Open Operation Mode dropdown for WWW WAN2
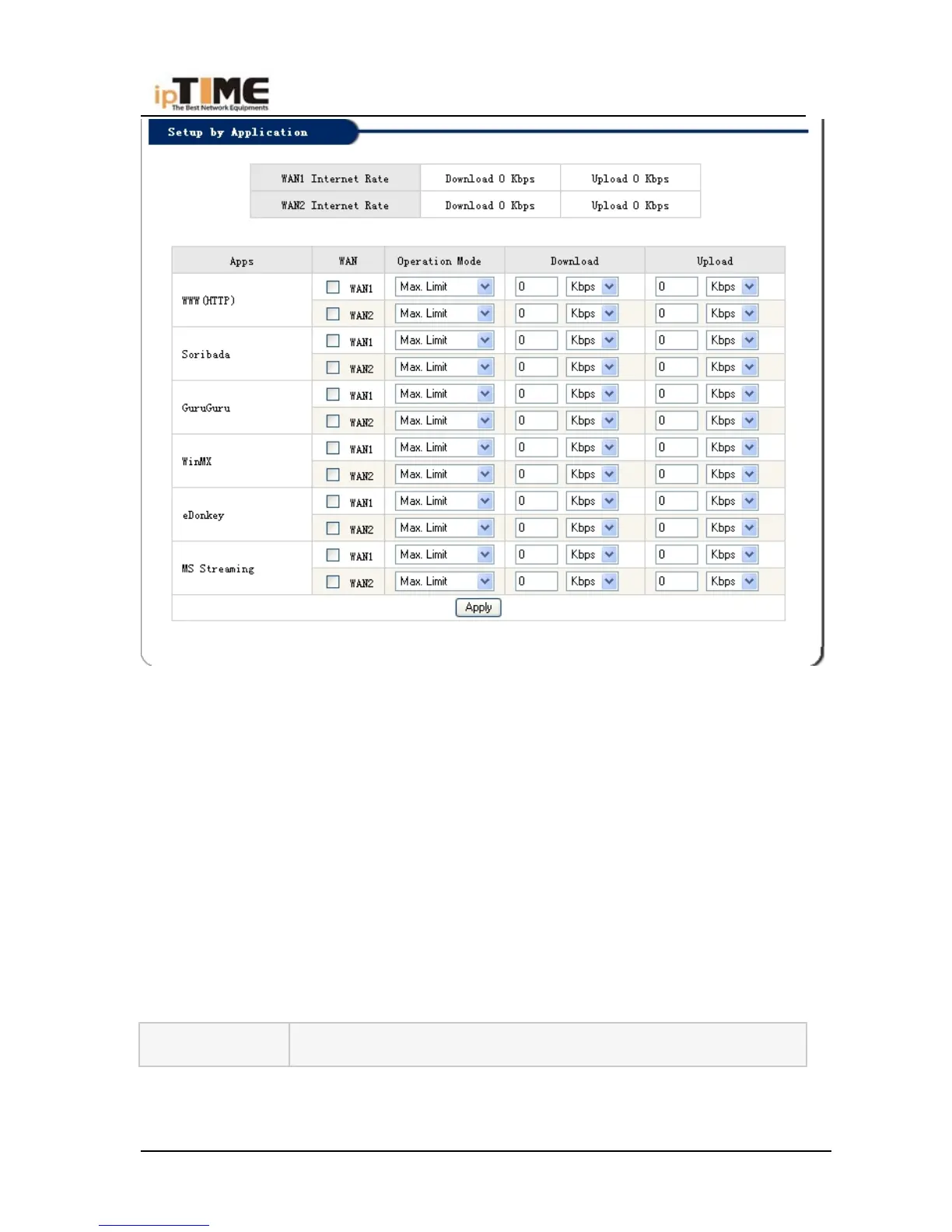The width and height of the screenshot is (952, 1232). (x=444, y=313)
